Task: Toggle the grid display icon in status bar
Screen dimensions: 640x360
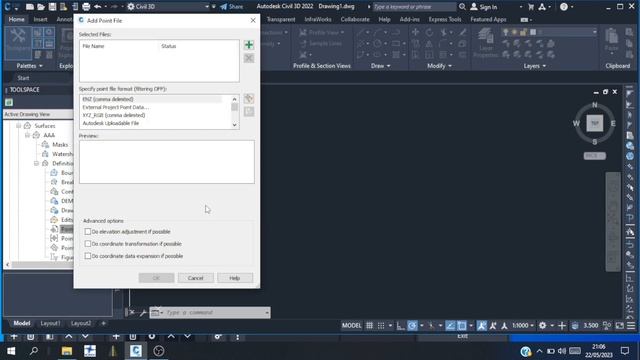Action: pos(369,325)
